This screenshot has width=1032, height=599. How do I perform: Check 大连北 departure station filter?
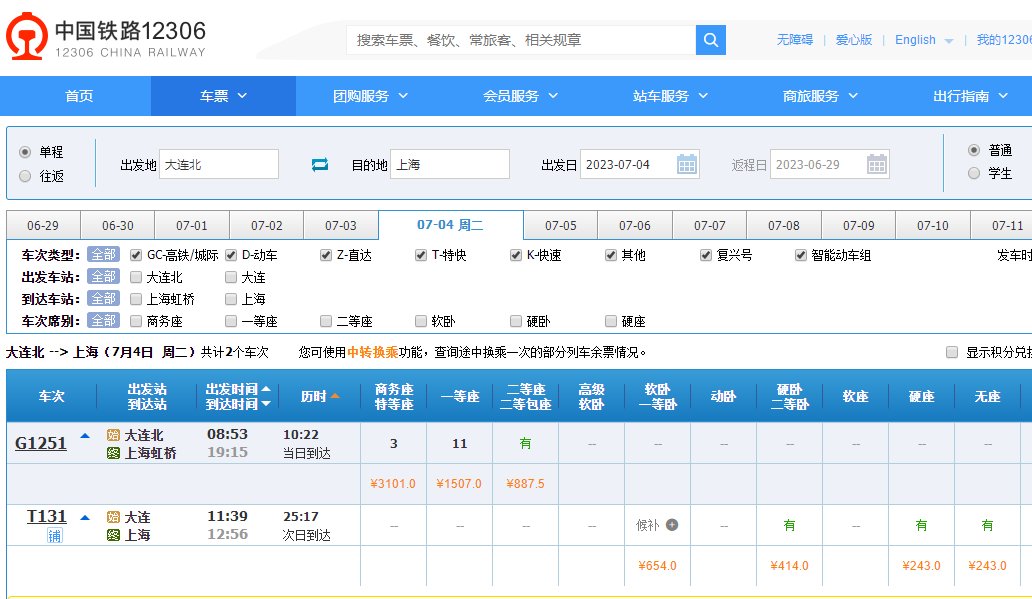pos(136,277)
